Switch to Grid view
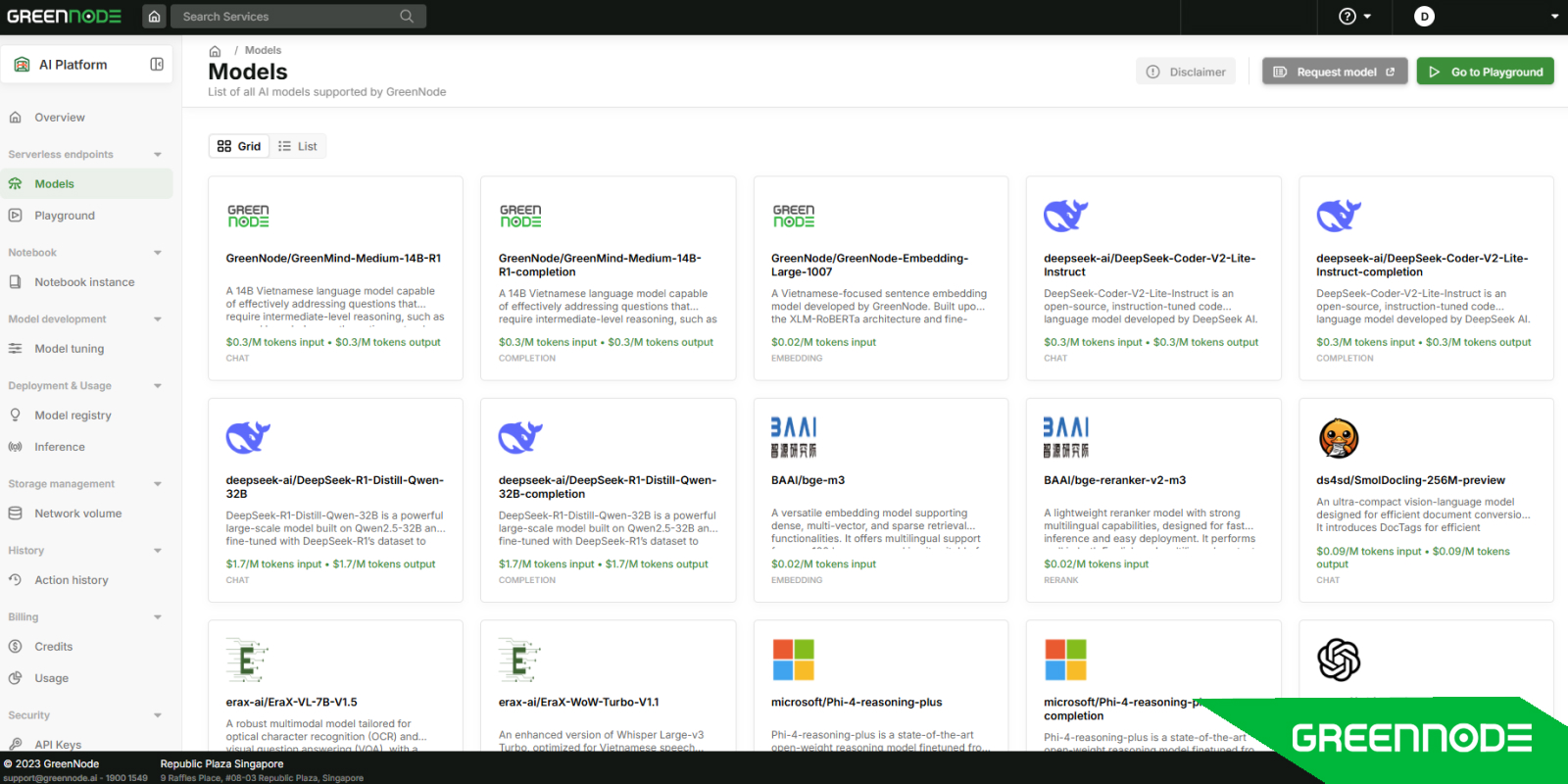This screenshot has width=1568, height=784. tap(239, 146)
